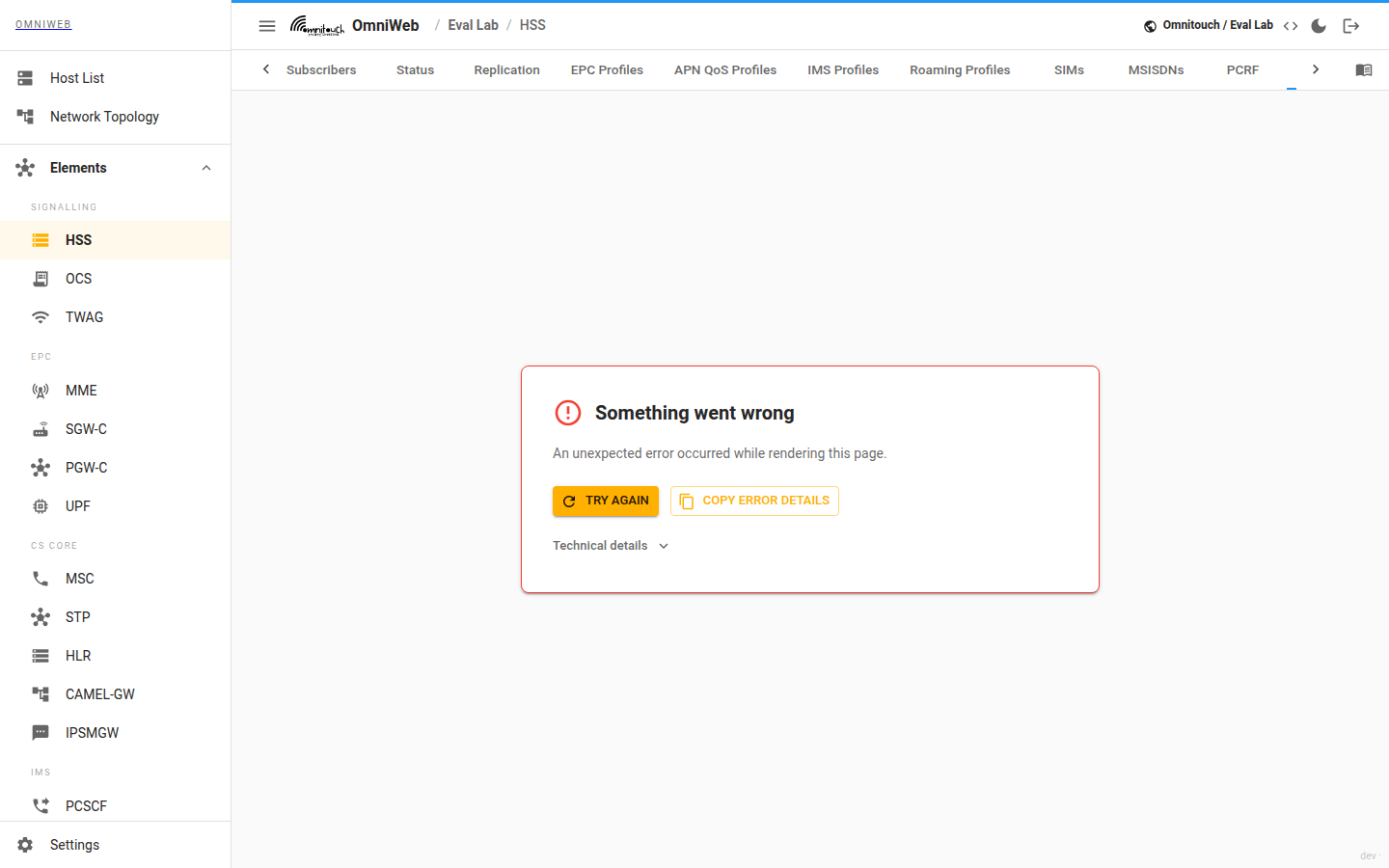
Task: Click the globe icon beside Omnitouch / Eval Lab
Action: [1150, 26]
